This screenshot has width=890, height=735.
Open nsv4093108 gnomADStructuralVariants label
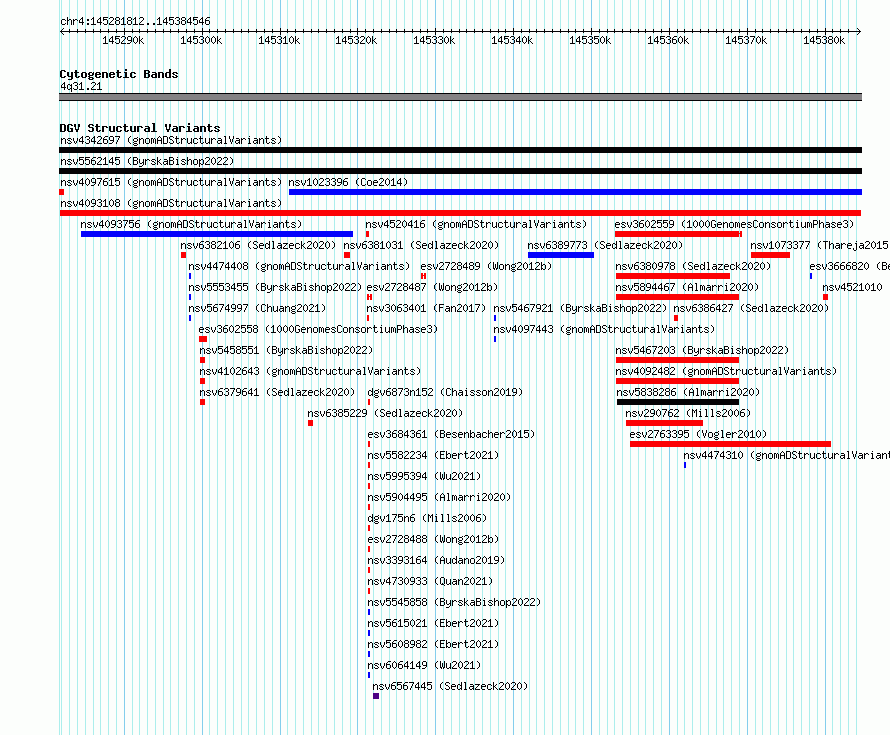pyautogui.click(x=171, y=203)
